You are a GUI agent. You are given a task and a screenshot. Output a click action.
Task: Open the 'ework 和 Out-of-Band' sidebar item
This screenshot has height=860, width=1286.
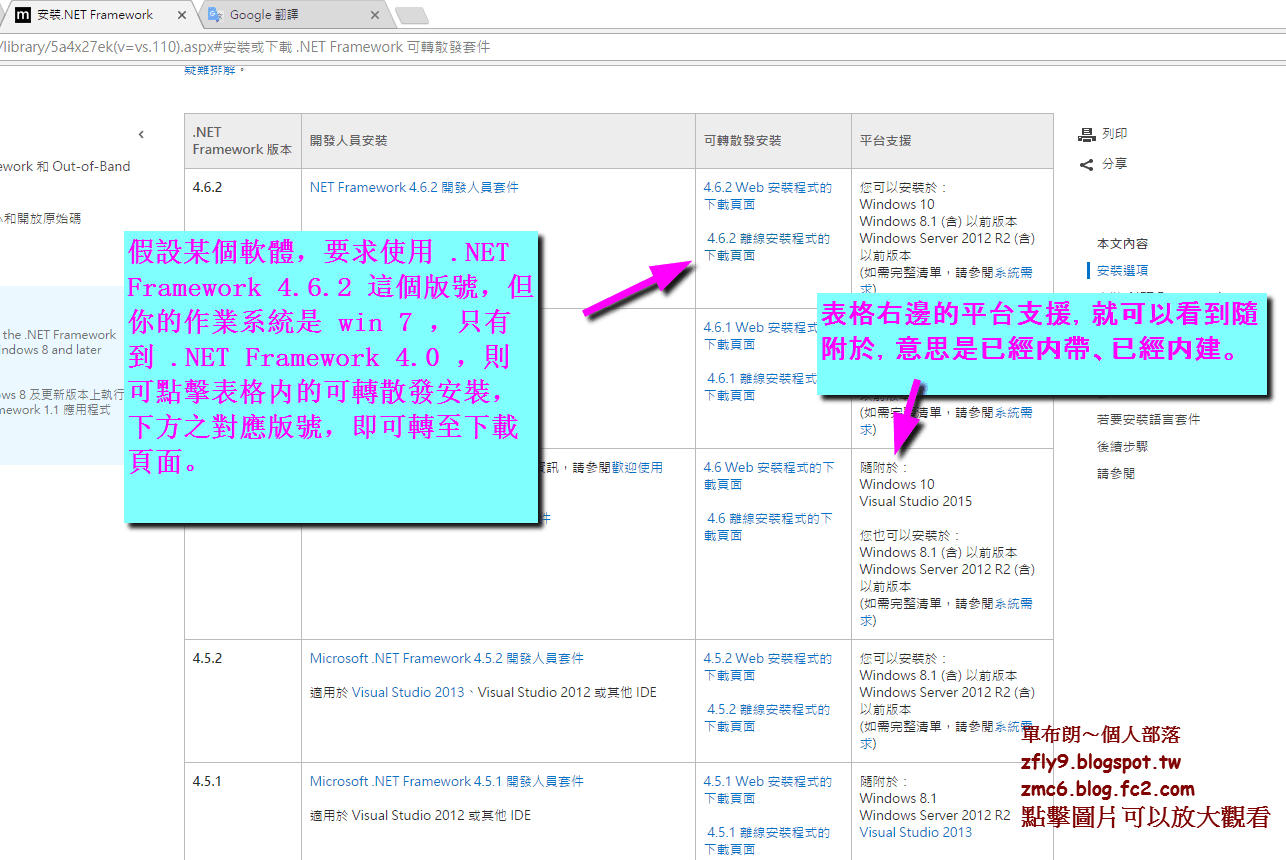[x=65, y=167]
